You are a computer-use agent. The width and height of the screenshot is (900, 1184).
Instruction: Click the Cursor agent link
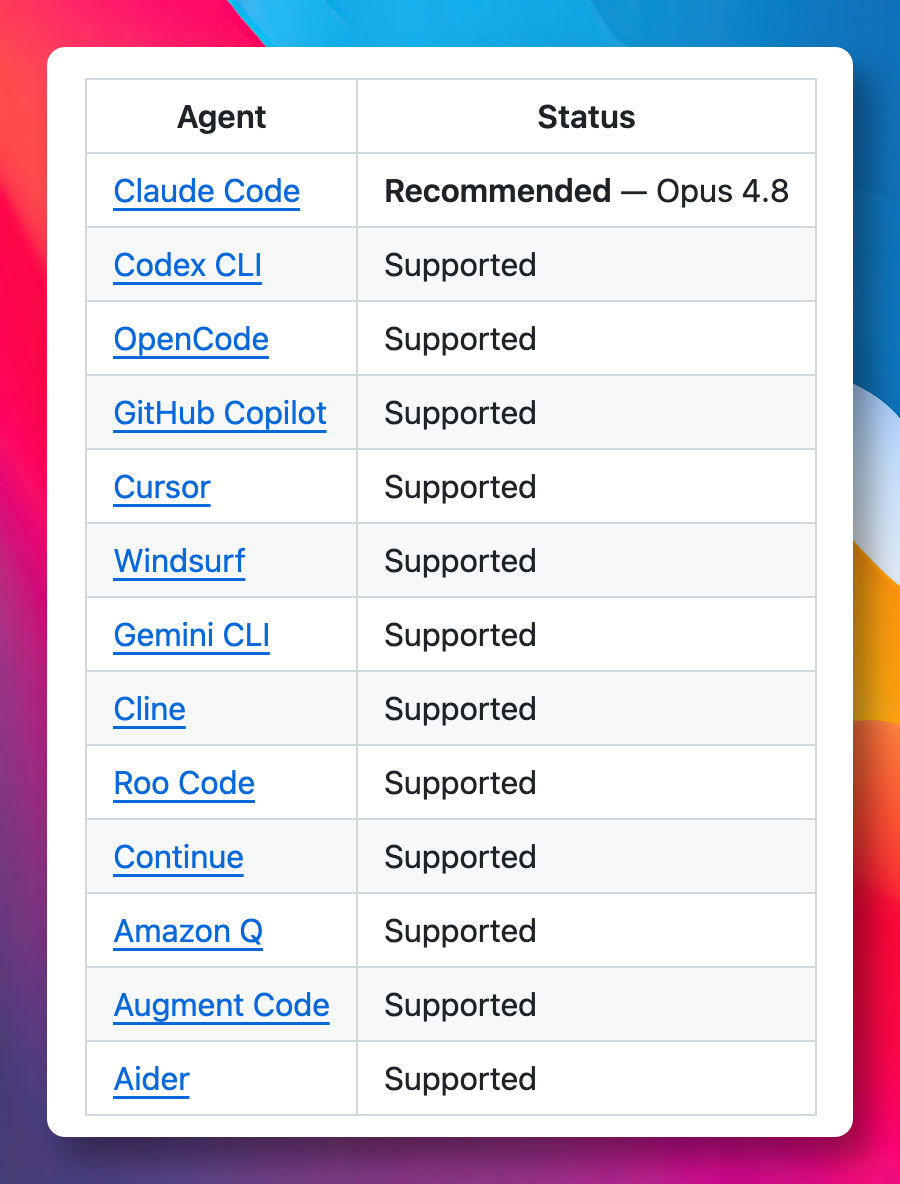pyautogui.click(x=162, y=487)
